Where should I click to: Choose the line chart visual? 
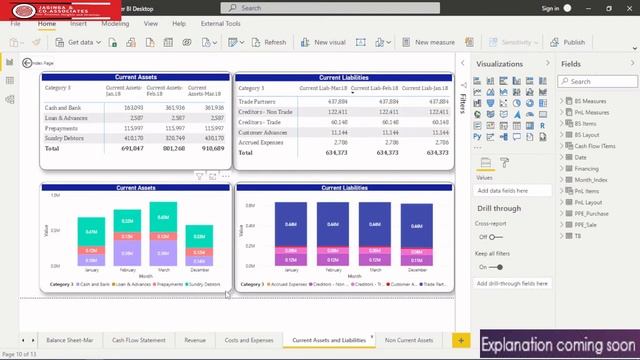pyautogui.click(x=477, y=92)
